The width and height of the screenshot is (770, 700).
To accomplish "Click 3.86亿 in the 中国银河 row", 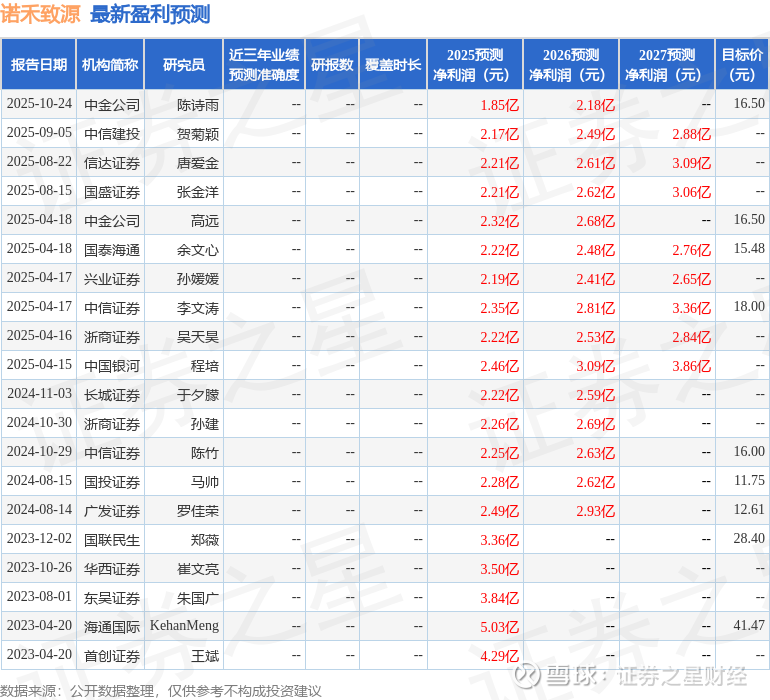I will tap(691, 365).
